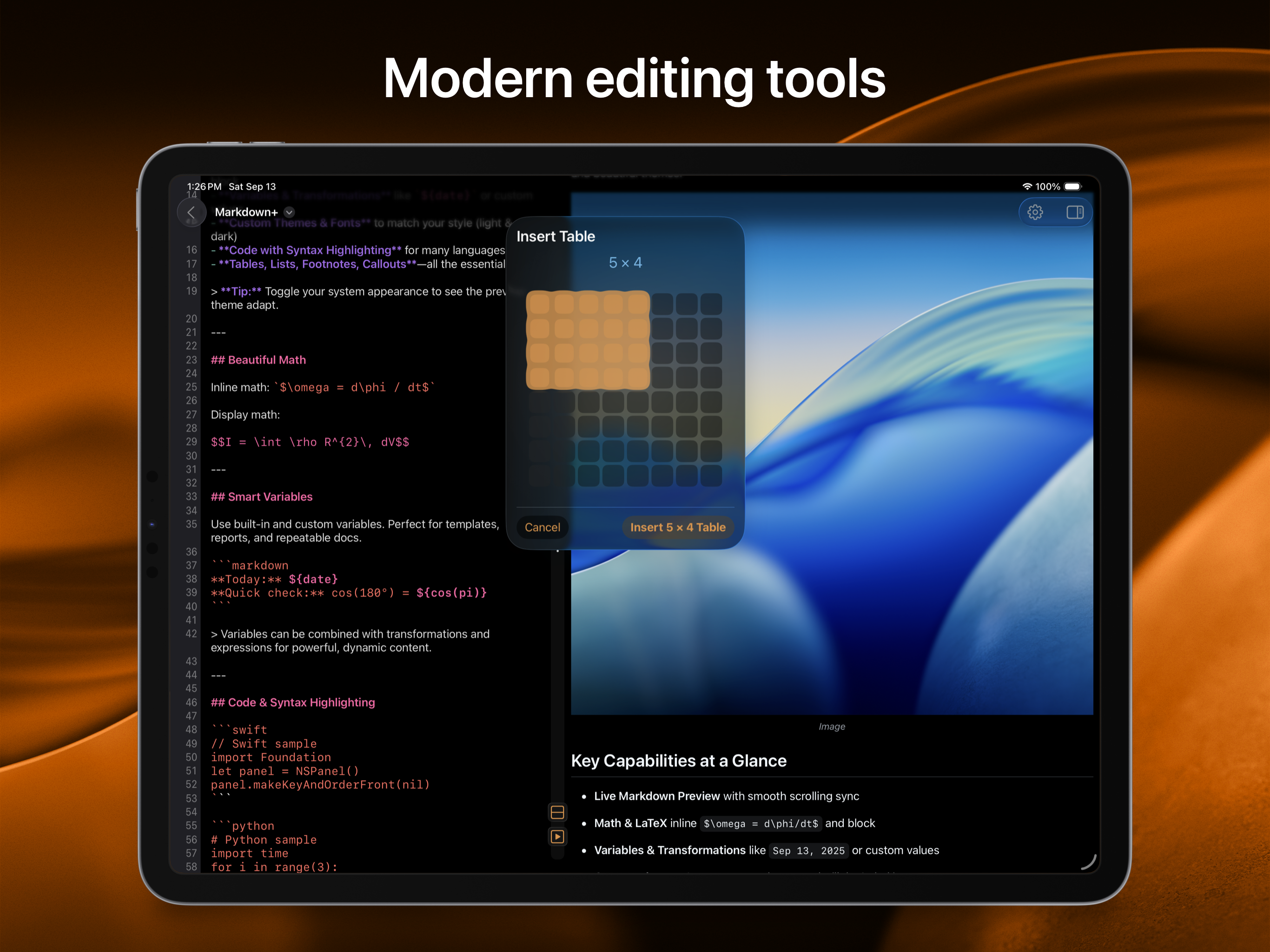Click the play icon on divider

(x=557, y=837)
